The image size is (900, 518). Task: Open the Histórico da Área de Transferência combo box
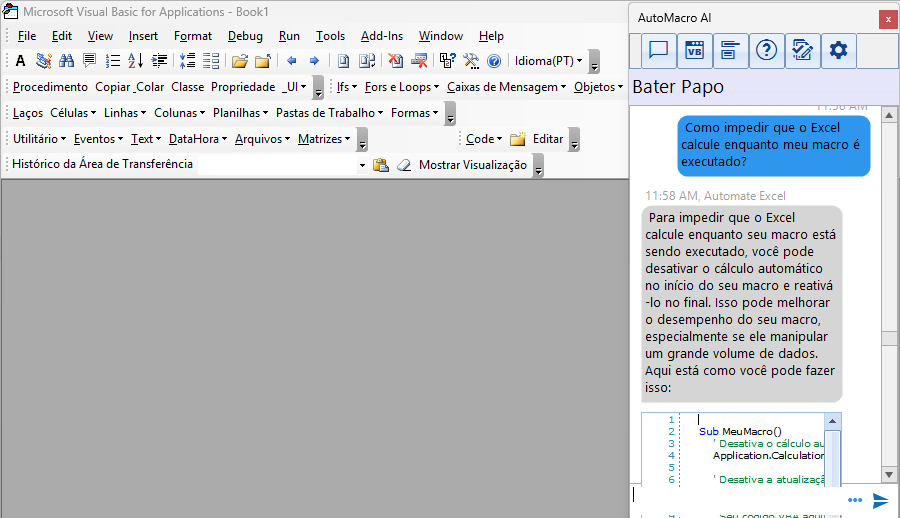point(362,165)
